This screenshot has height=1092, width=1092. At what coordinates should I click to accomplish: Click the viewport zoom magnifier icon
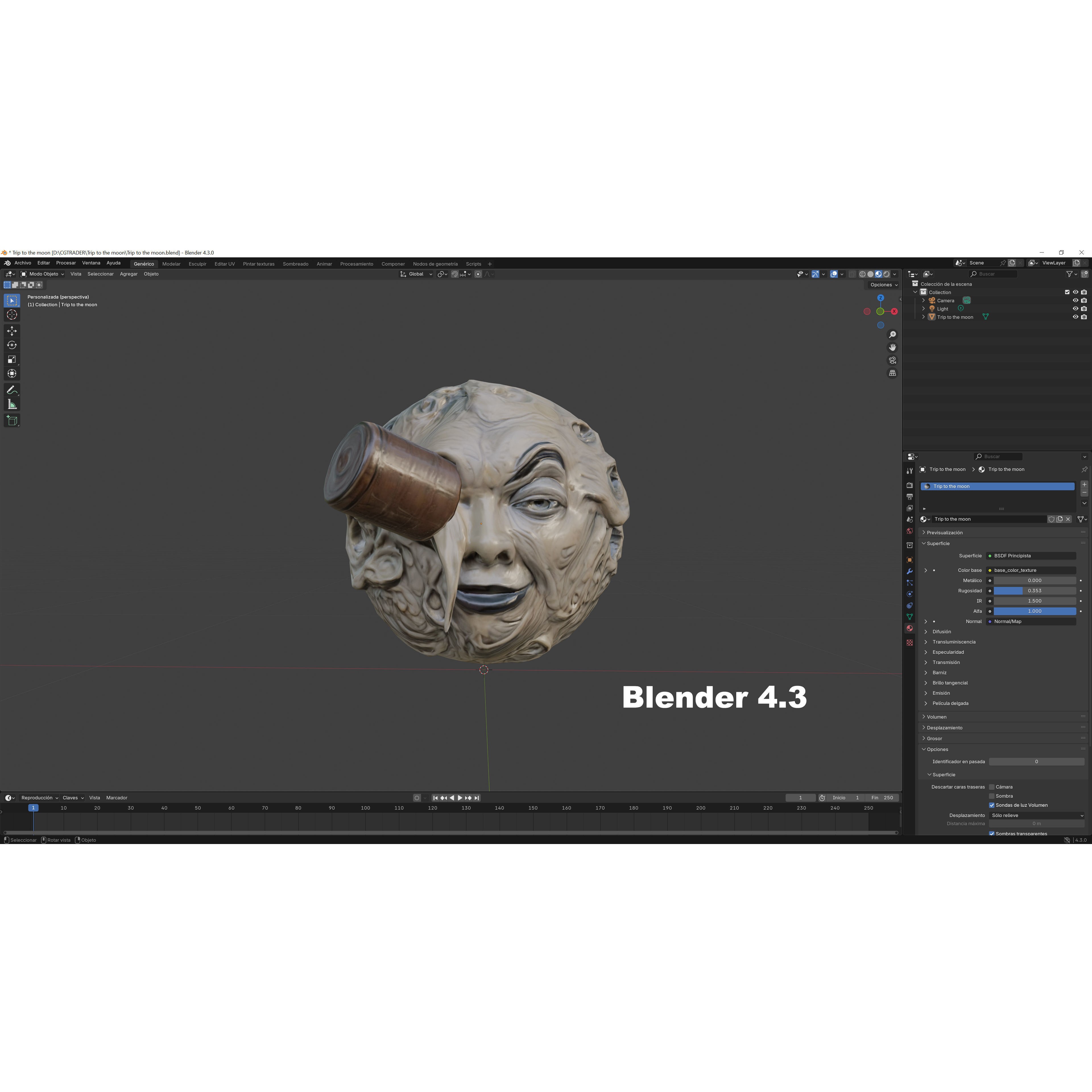click(892, 335)
